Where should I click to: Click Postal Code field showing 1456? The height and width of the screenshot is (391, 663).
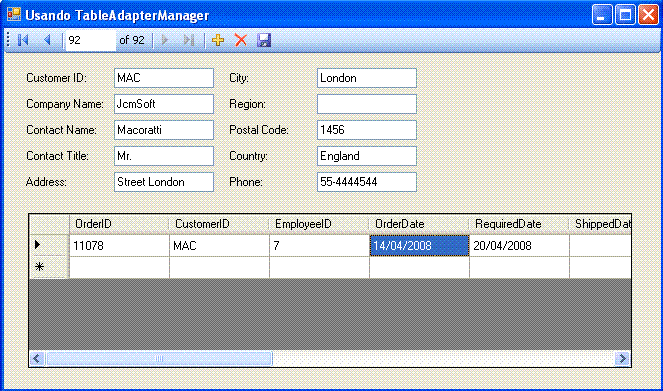[x=367, y=130]
